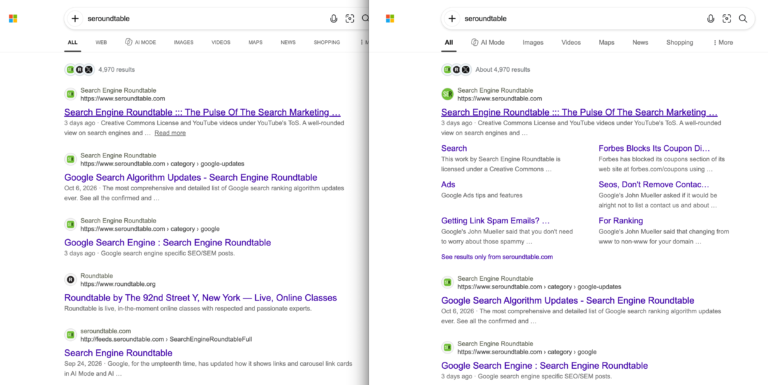768x385 pixels.
Task: Switch to the WEB tab in the left pane
Action: [101, 43]
